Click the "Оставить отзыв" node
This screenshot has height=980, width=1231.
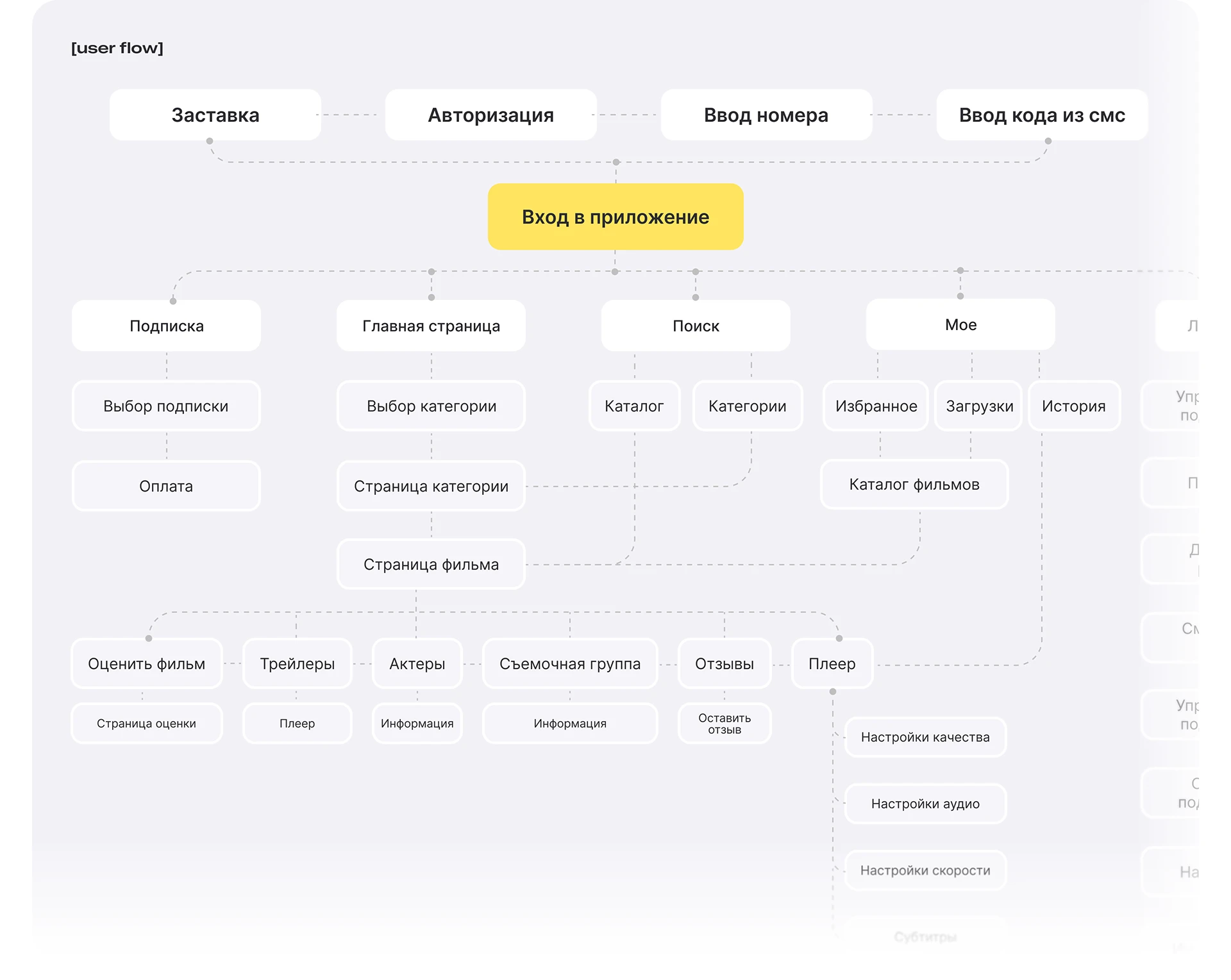pos(724,724)
